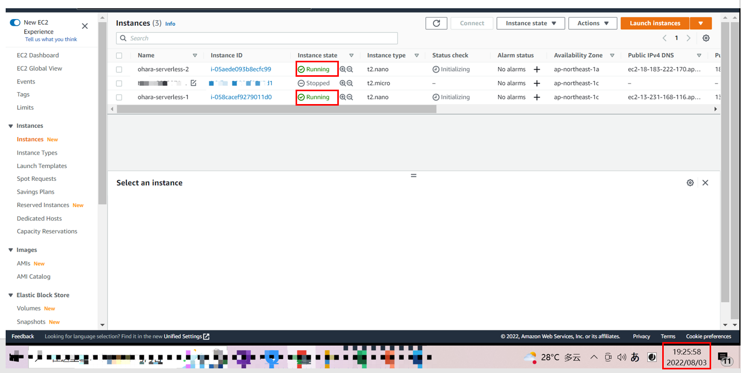
Task: Click the Connect button
Action: tap(472, 23)
